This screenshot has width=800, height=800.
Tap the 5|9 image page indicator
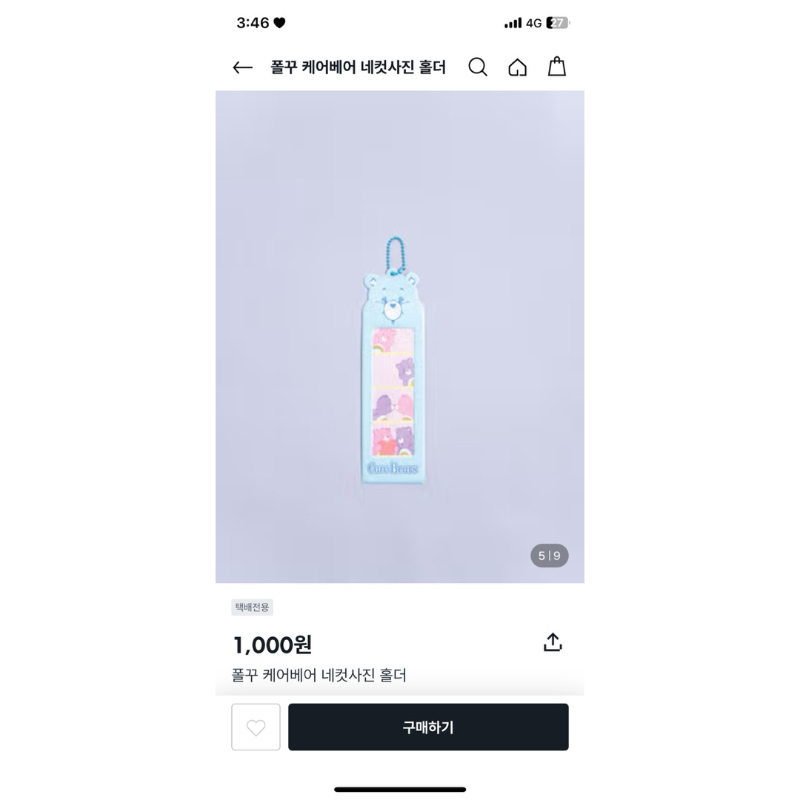click(x=549, y=556)
